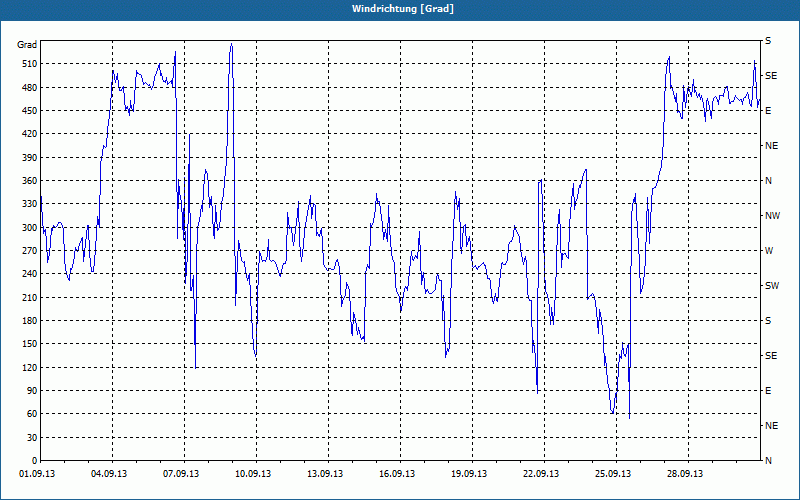800x500 pixels.
Task: Click the date label "28.09.13"
Action: [685, 473]
